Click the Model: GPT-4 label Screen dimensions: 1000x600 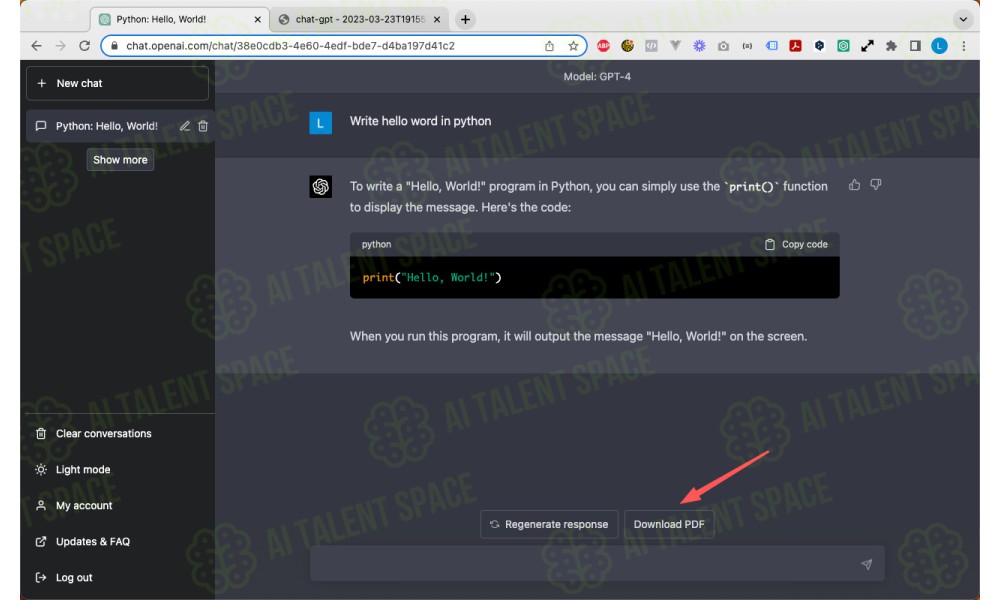coord(597,77)
